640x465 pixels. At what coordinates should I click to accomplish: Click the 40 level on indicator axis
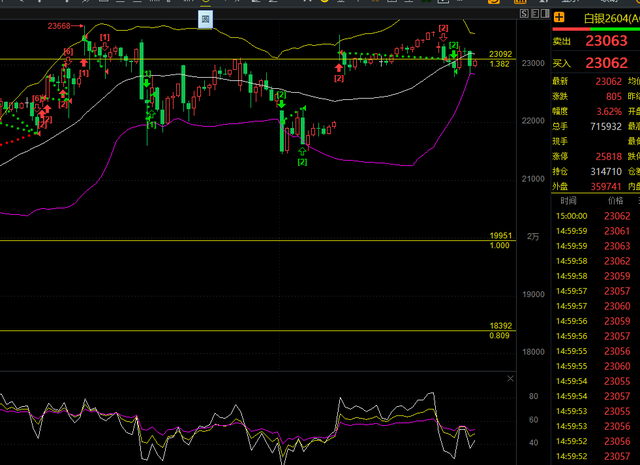coord(533,443)
